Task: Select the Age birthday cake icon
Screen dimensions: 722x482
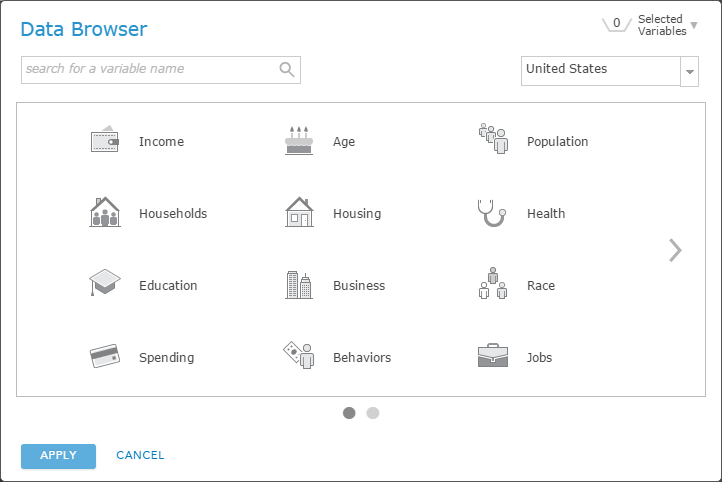Action: [x=299, y=141]
